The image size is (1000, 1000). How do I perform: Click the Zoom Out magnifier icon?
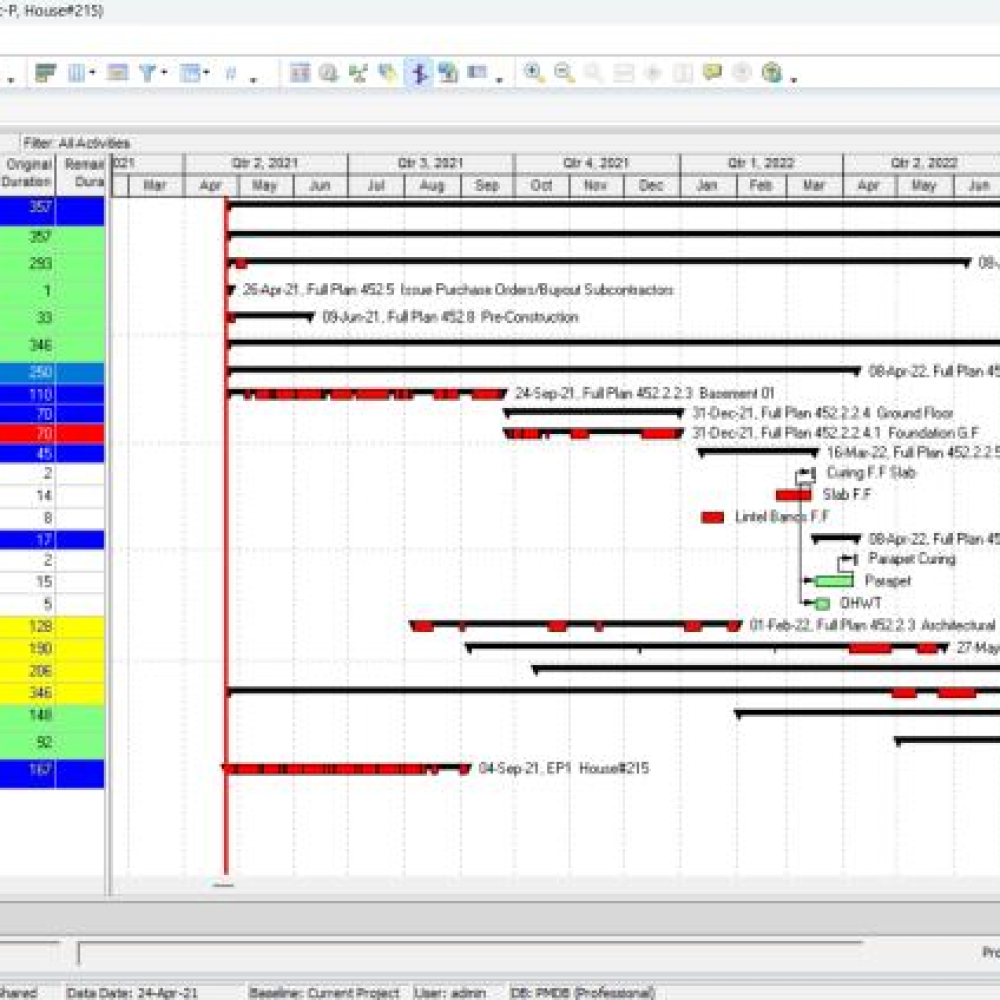click(564, 73)
